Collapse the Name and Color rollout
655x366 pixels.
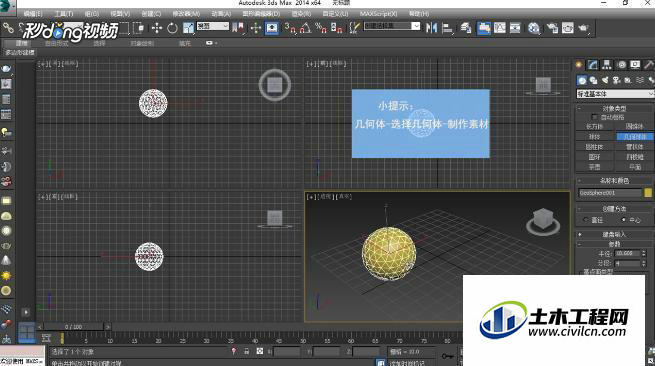[614, 180]
